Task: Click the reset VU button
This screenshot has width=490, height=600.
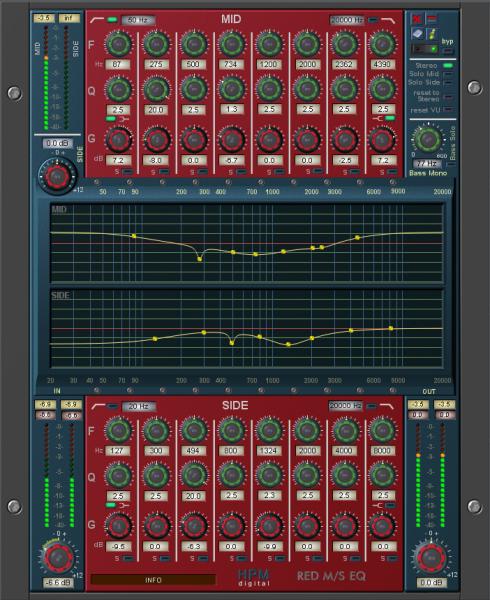Action: click(x=448, y=110)
